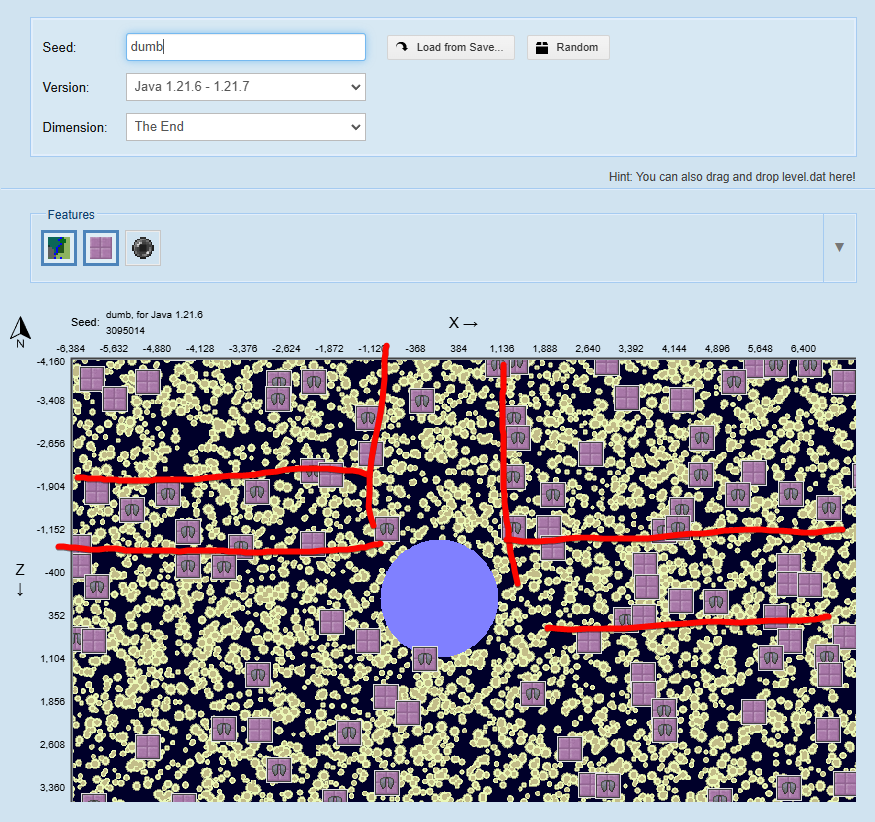
Task: Click the Random seed button
Action: (568, 47)
